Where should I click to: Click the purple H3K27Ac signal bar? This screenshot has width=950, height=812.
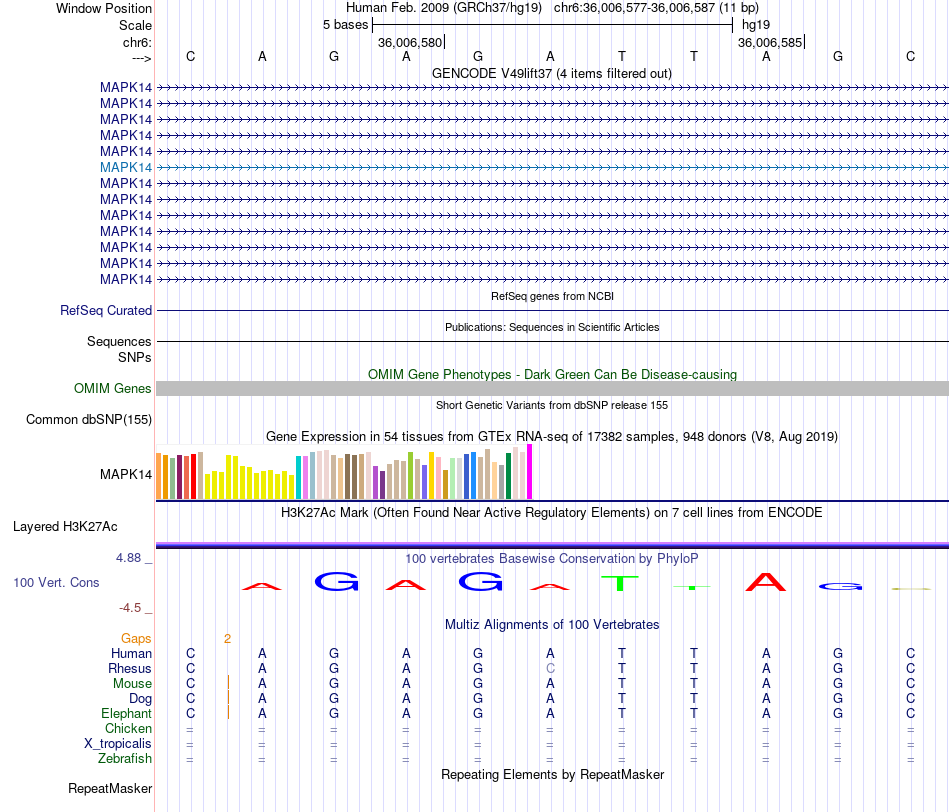click(x=552, y=545)
